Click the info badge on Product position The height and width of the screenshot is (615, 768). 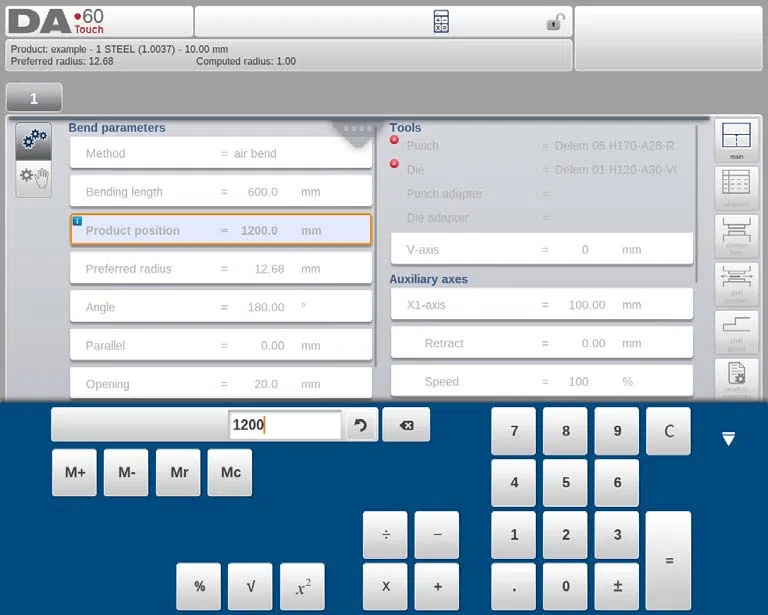77,221
